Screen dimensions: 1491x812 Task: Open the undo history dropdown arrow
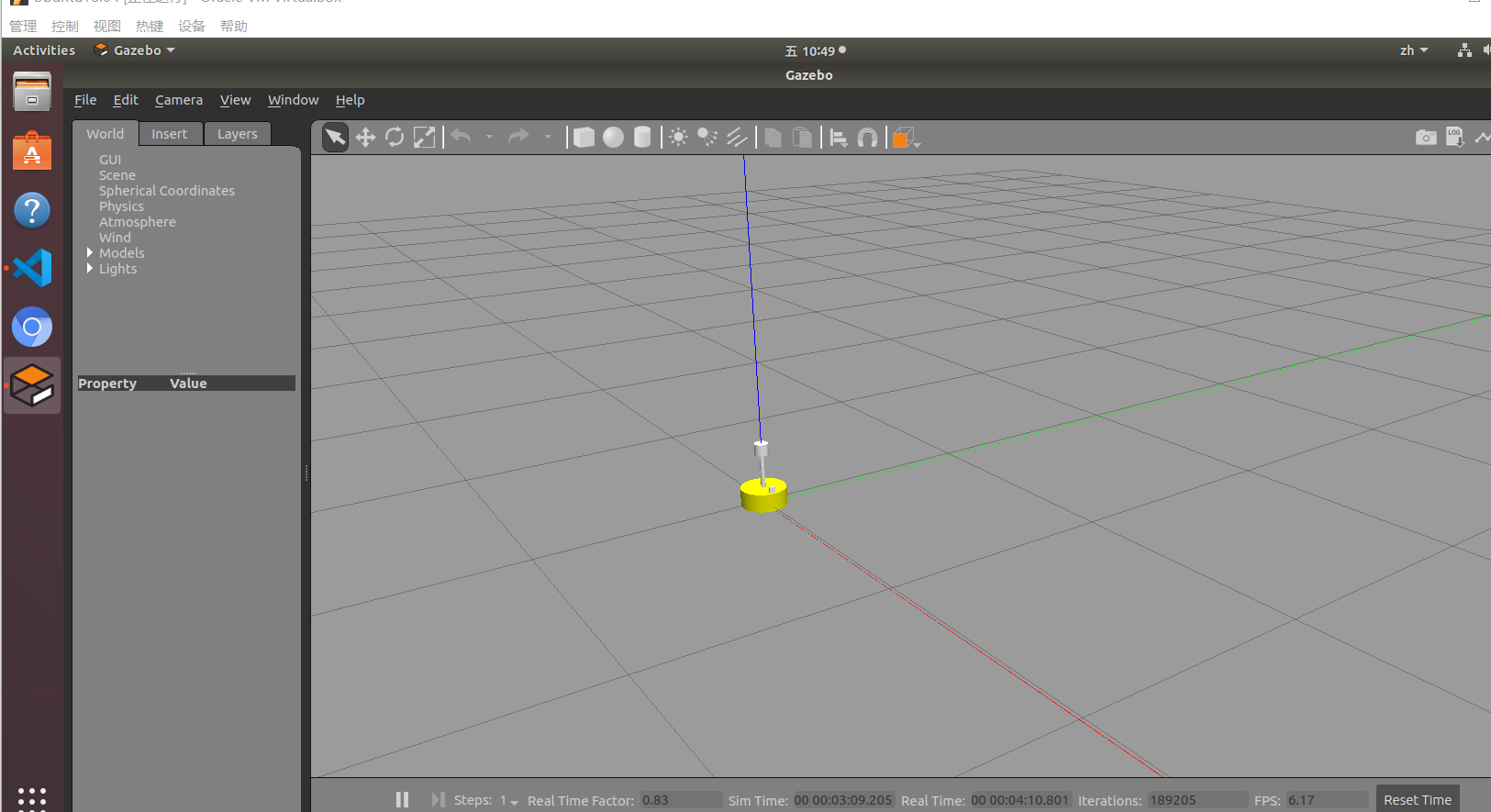489,138
